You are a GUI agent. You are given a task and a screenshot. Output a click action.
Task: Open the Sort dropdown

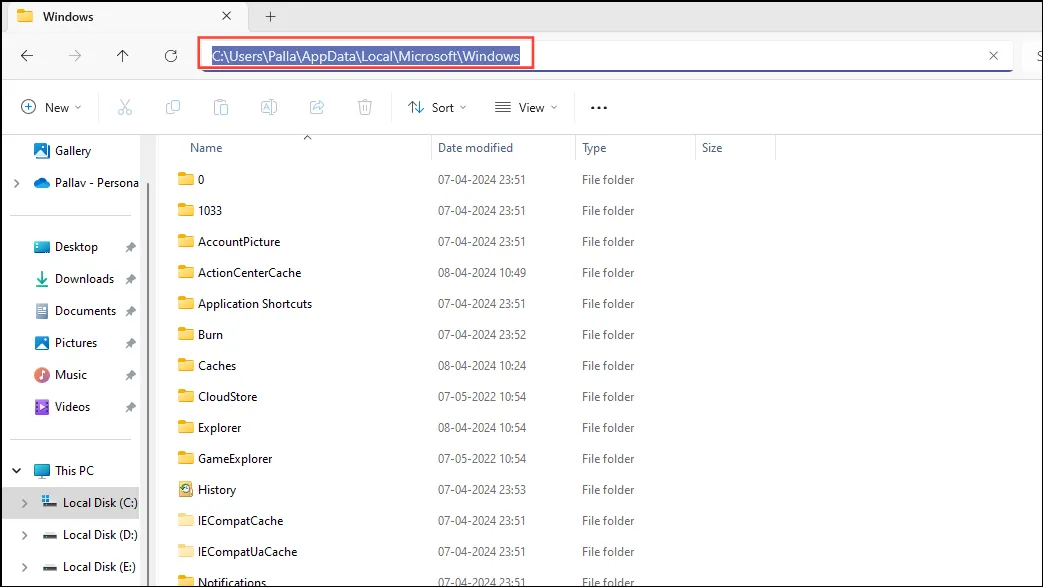tap(437, 107)
